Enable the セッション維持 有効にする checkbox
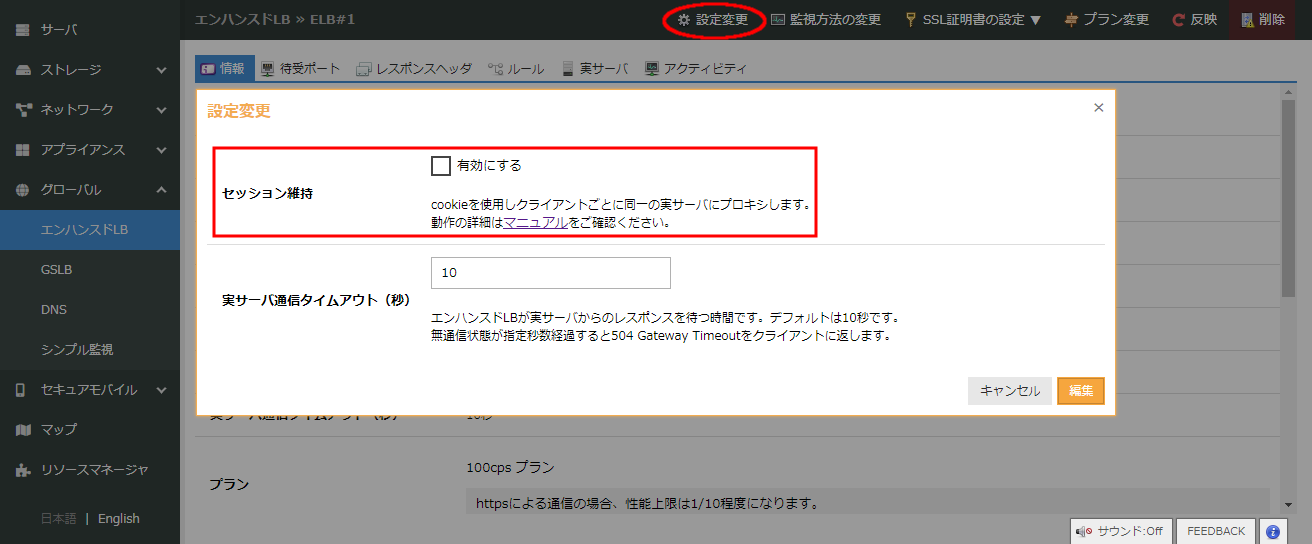The image size is (1312, 544). 440,166
